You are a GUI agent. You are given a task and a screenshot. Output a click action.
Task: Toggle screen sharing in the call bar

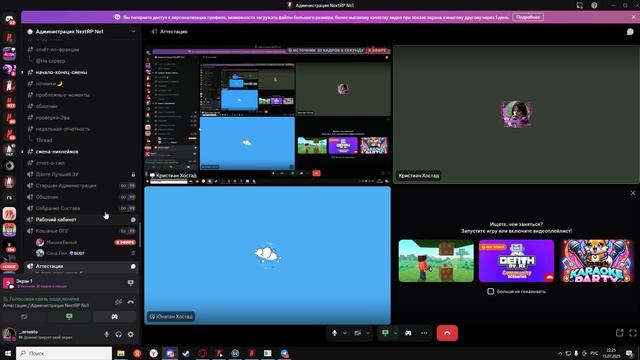coord(385,333)
